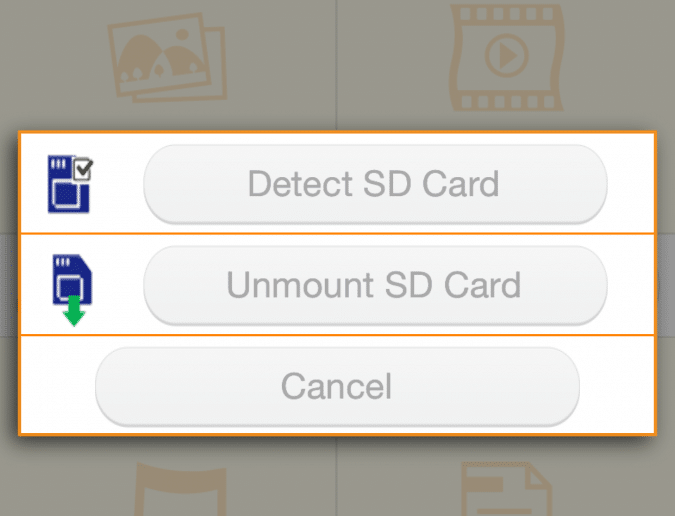
Task: Click the "Unmount SD Card" label text
Action: (x=374, y=285)
